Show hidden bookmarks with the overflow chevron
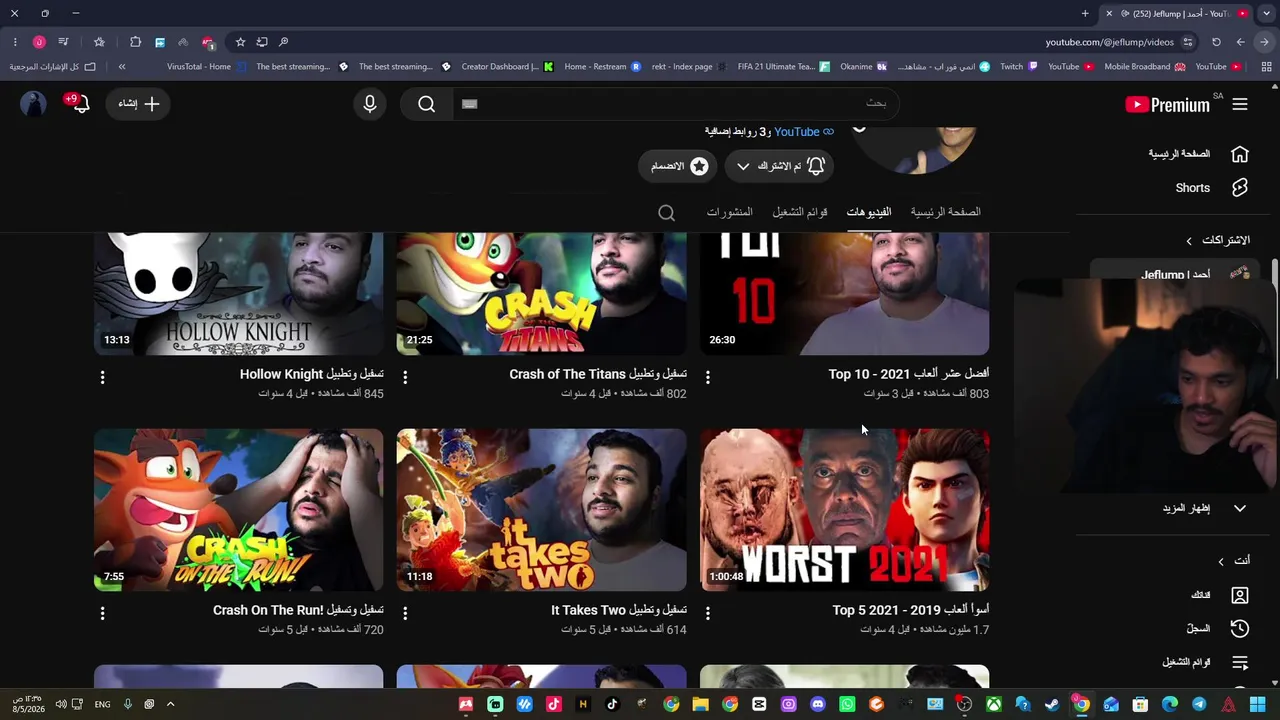 pos(122,67)
